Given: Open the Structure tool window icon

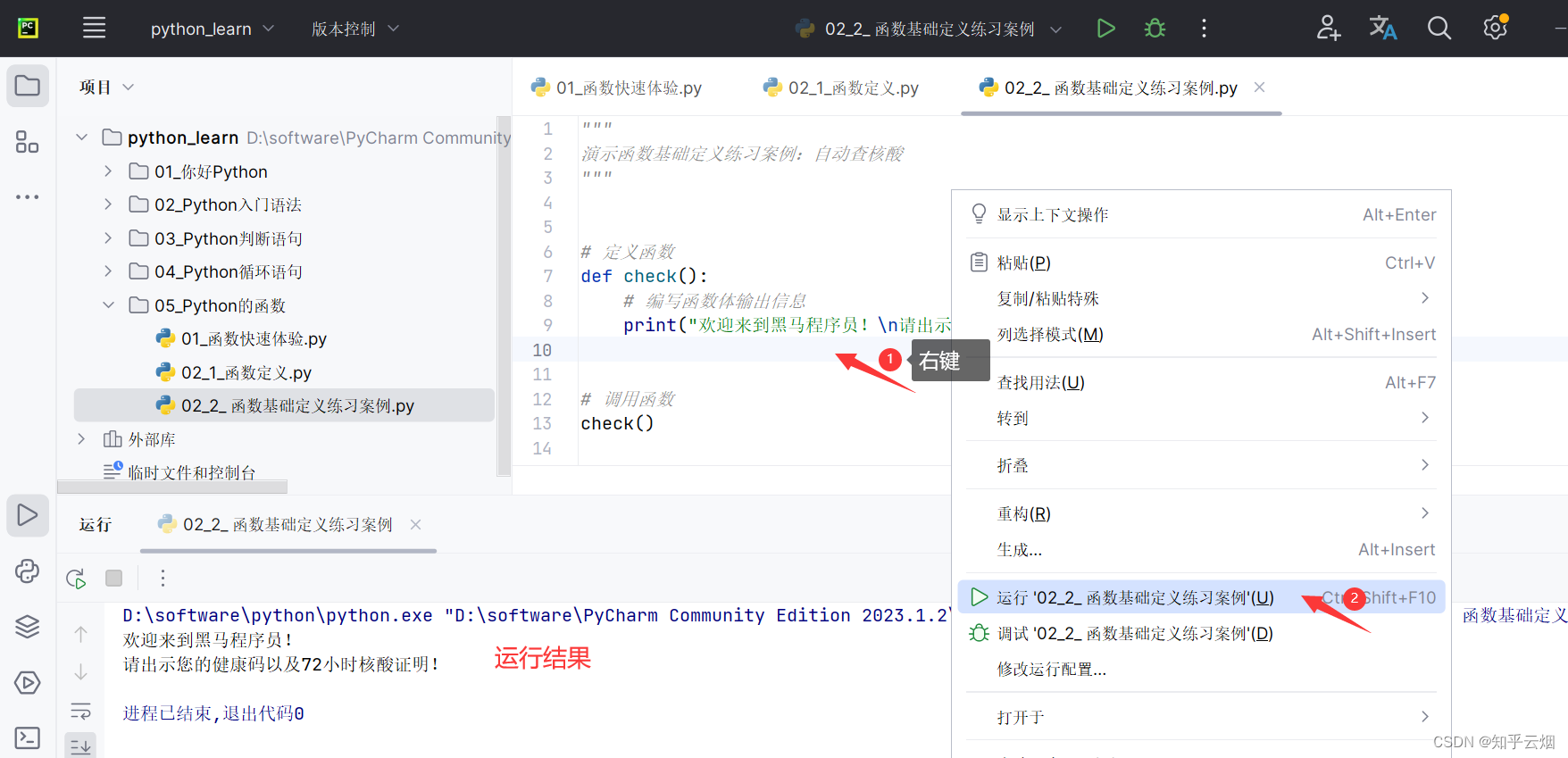Looking at the screenshot, I should tap(28, 142).
